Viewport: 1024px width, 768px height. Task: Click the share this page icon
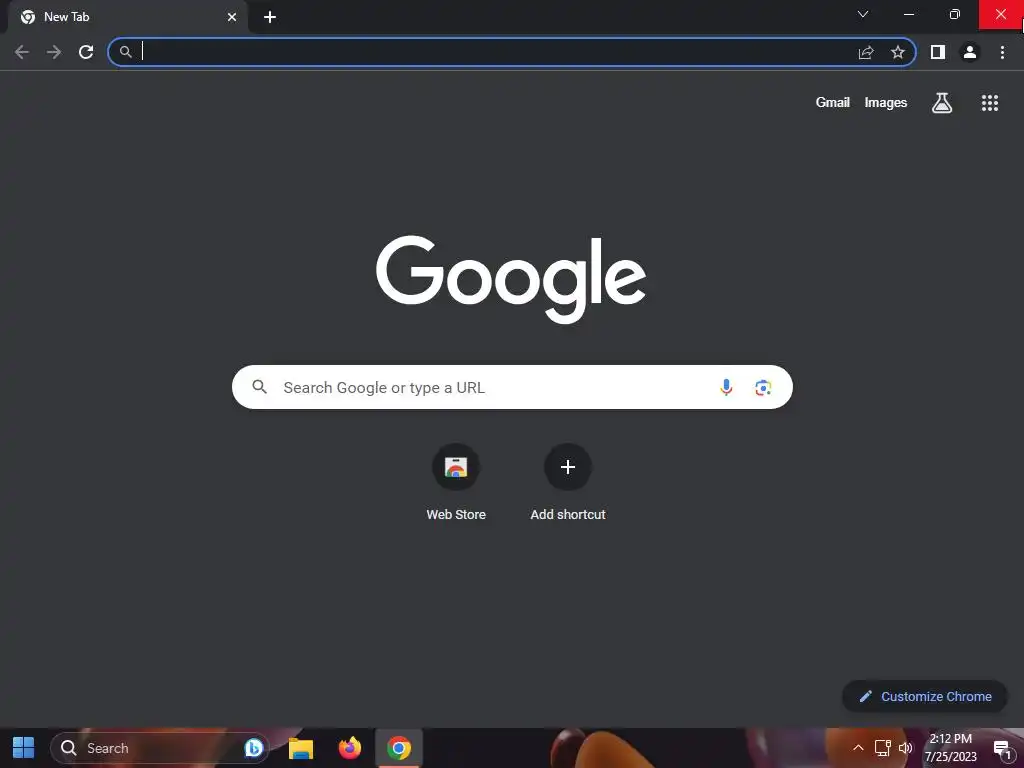tap(866, 52)
